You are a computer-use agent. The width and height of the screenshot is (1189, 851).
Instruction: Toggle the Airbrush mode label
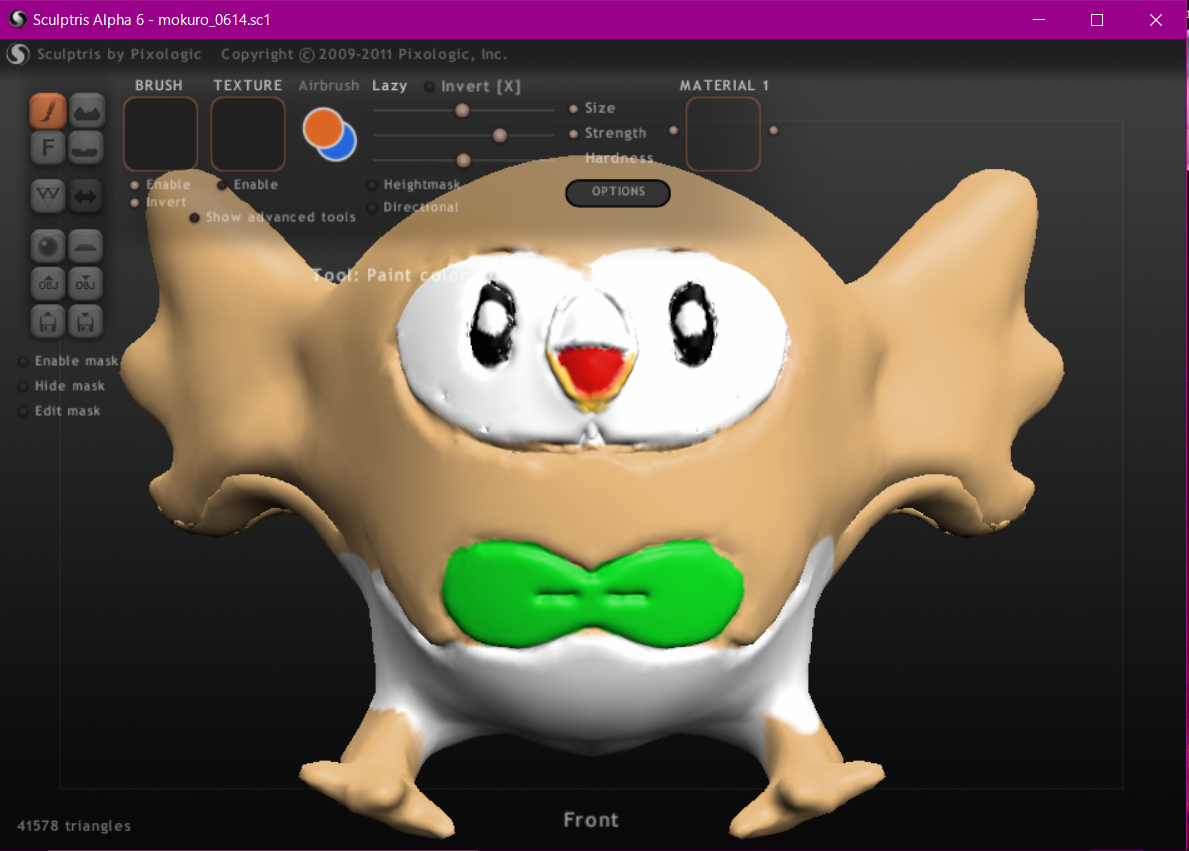(328, 85)
